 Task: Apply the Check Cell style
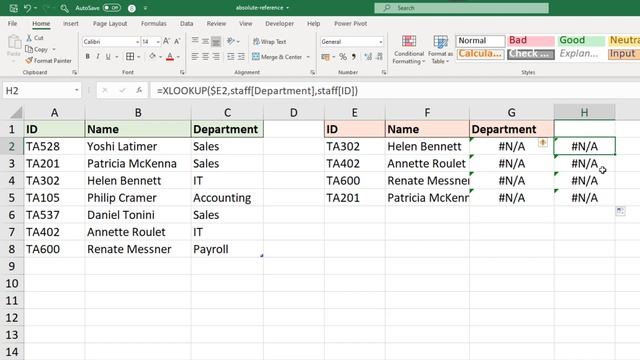(531, 54)
